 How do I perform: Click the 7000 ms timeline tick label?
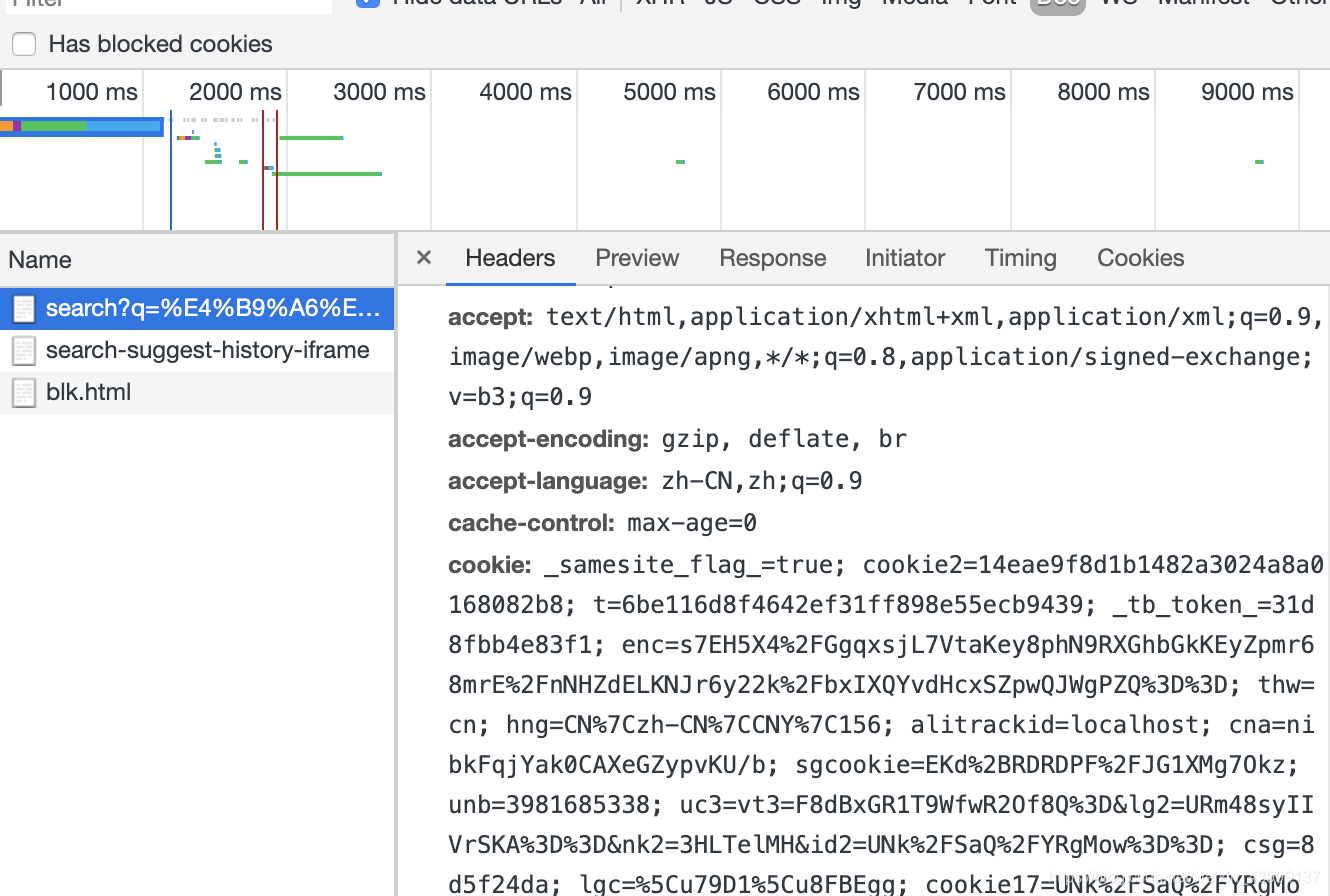click(x=959, y=92)
